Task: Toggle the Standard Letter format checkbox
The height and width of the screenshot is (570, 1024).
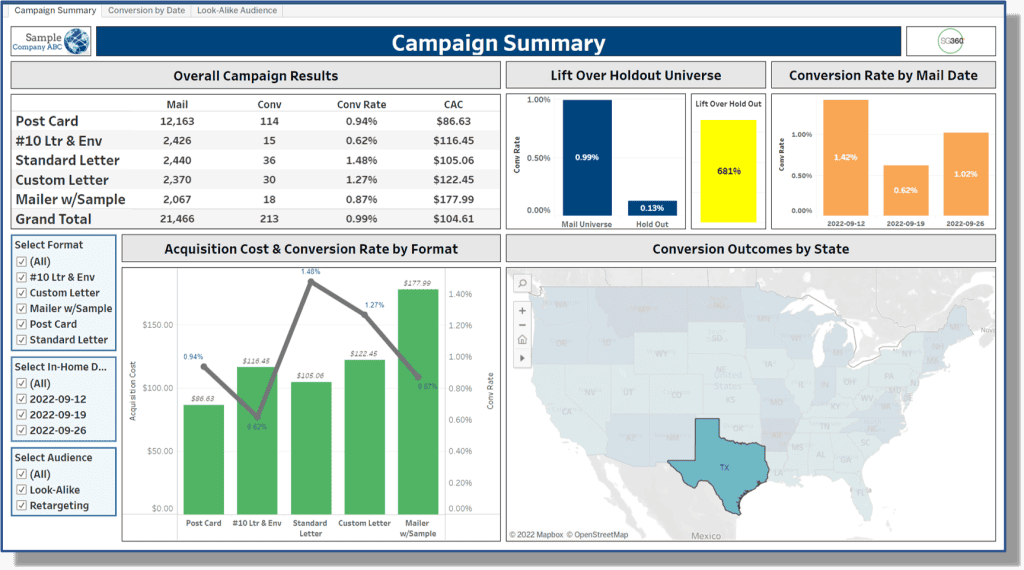Action: [22, 340]
